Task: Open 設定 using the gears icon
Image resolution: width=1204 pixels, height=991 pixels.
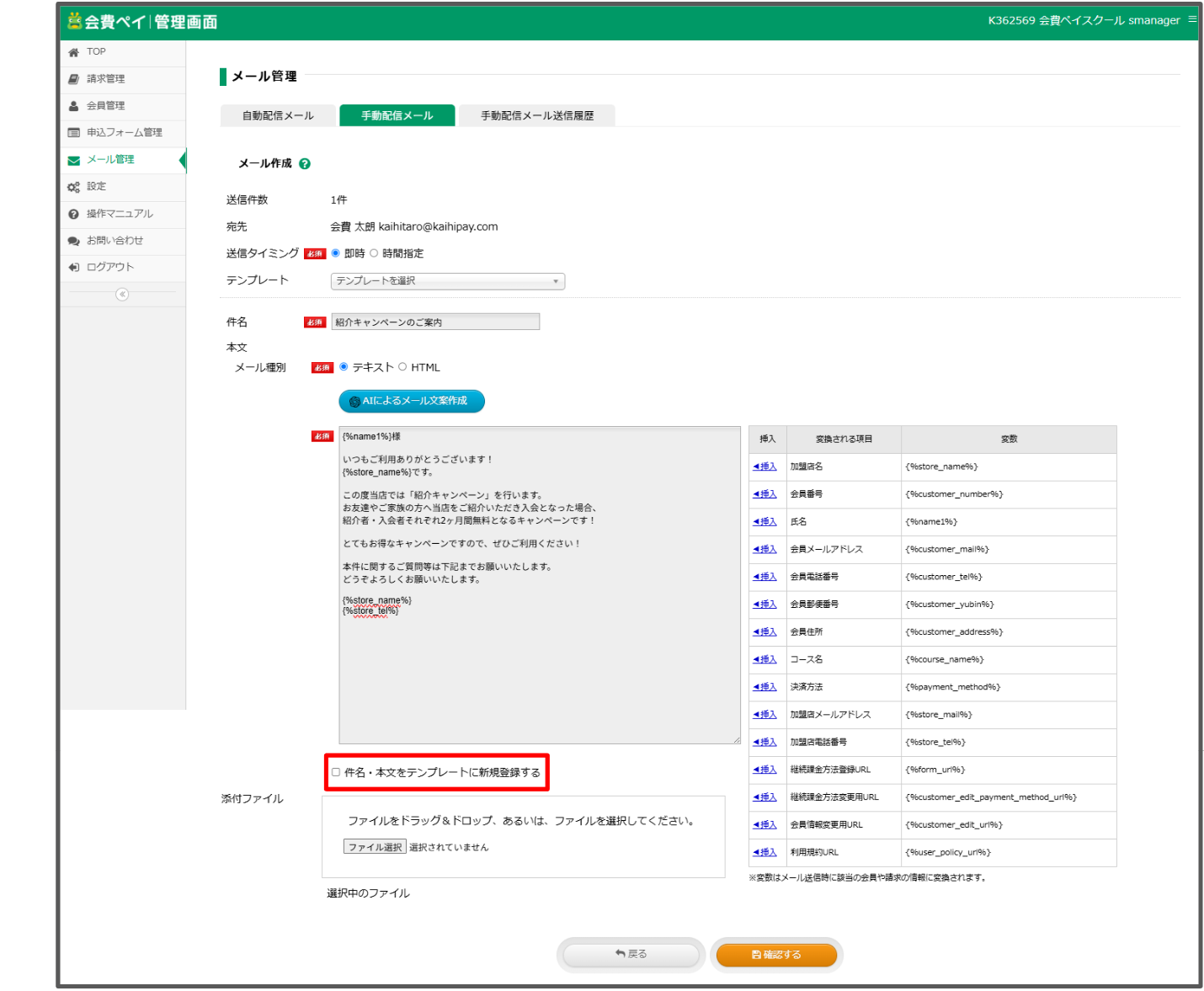Action: pyautogui.click(x=74, y=187)
